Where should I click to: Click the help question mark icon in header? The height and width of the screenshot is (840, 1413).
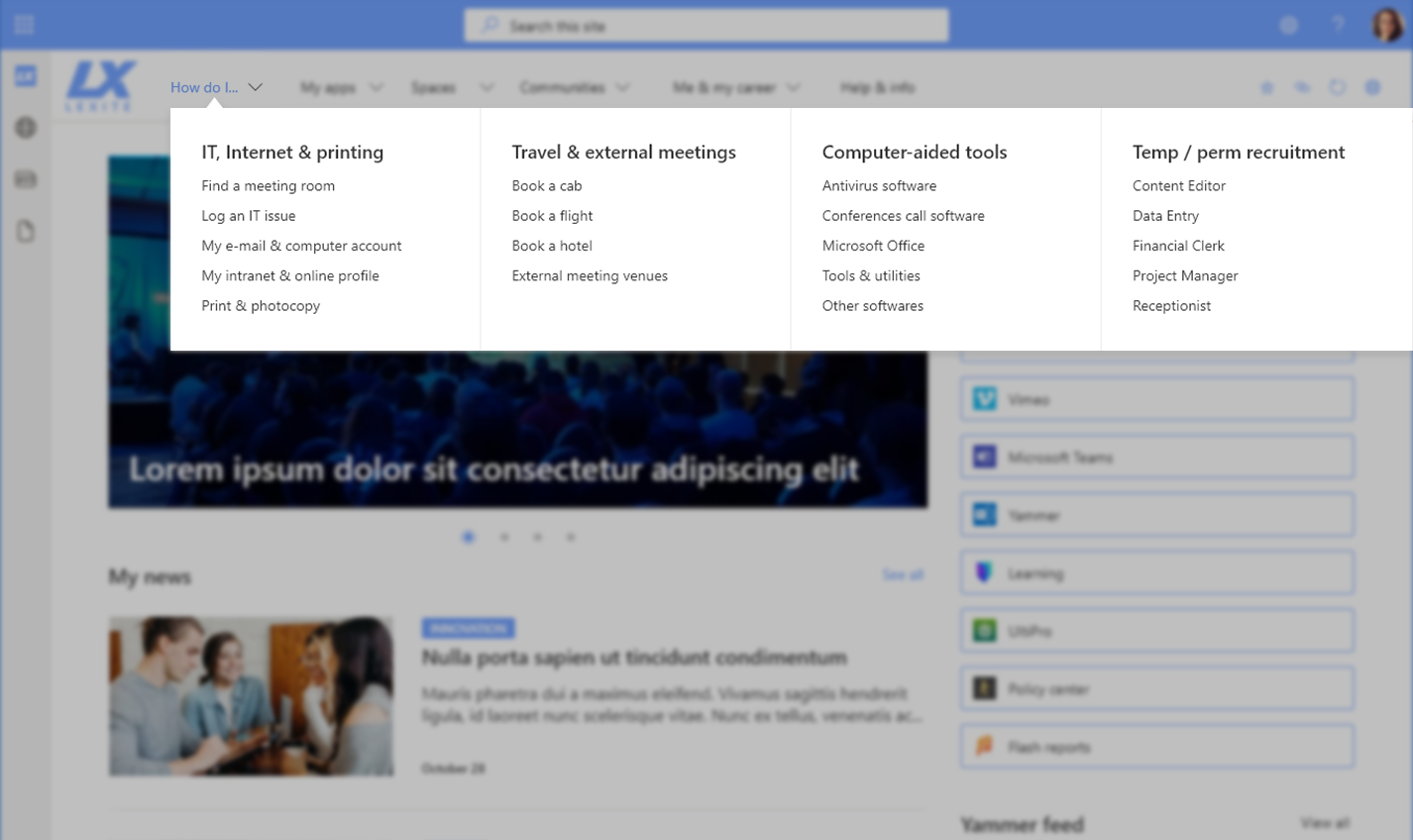1337,25
